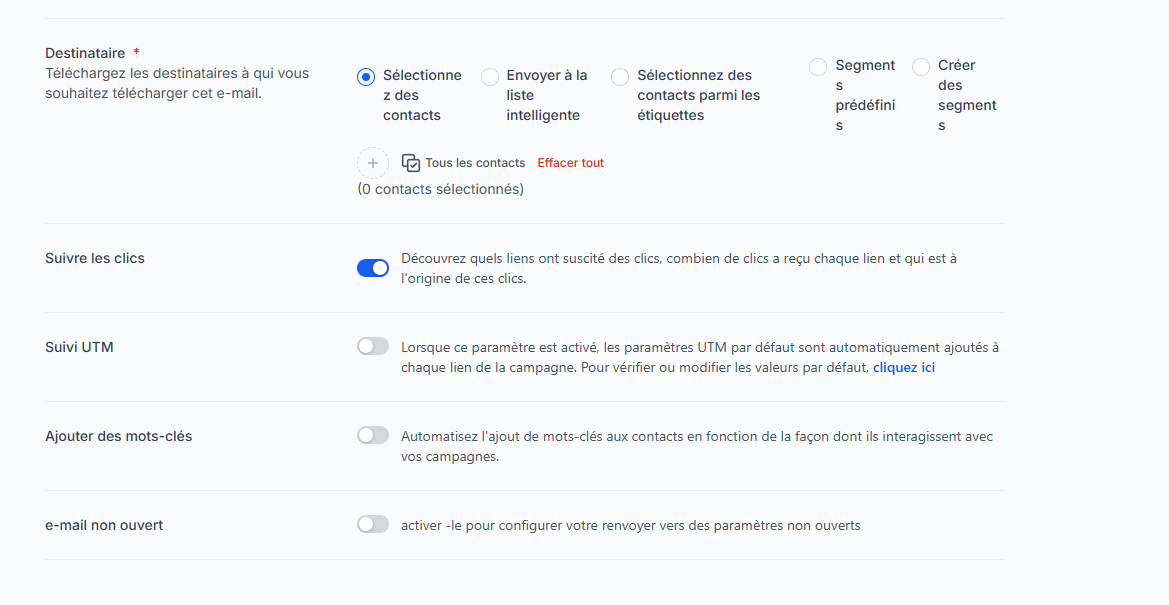Click the "e-mail non ouvert" row label

(x=104, y=525)
